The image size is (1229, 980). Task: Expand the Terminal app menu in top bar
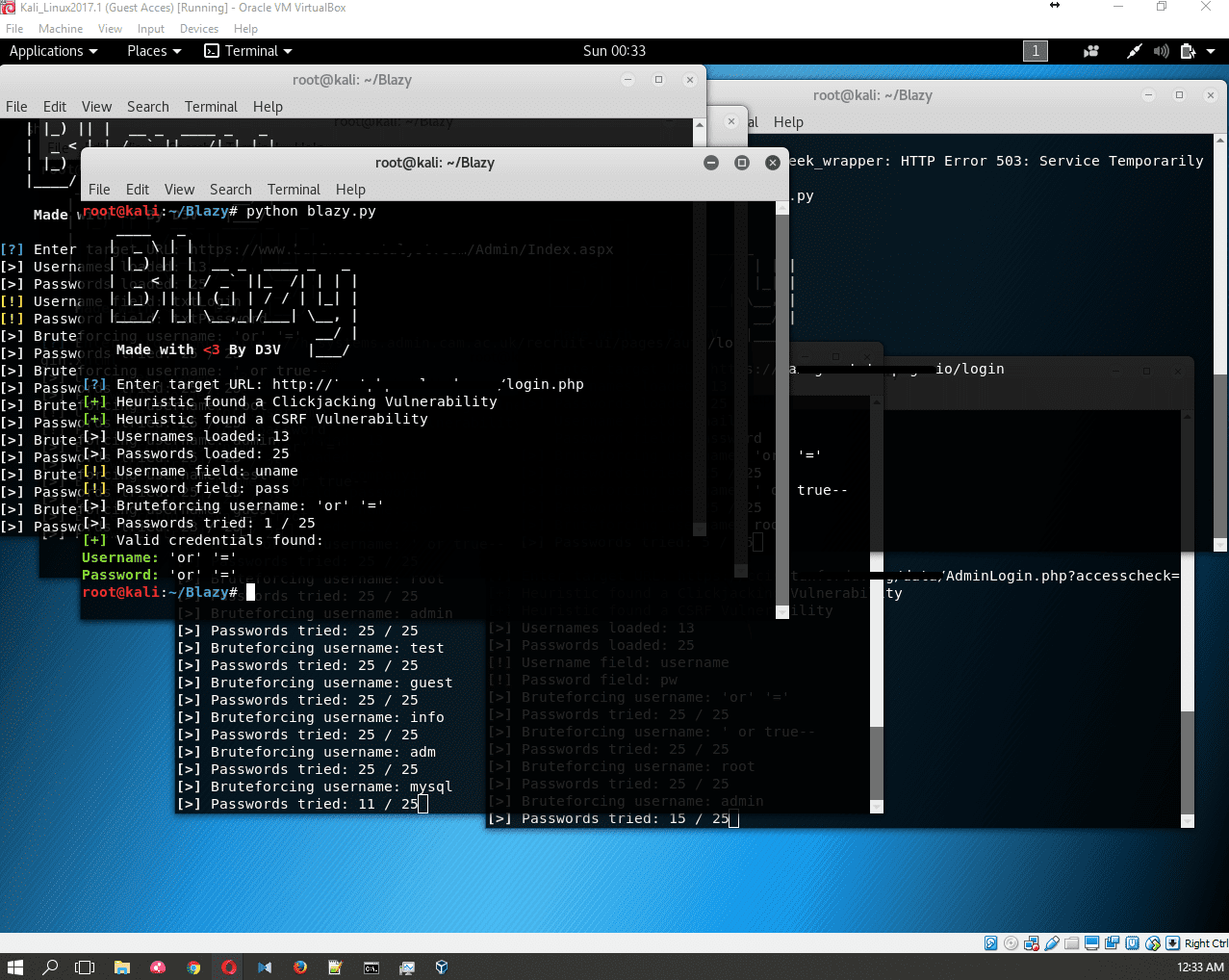(248, 51)
